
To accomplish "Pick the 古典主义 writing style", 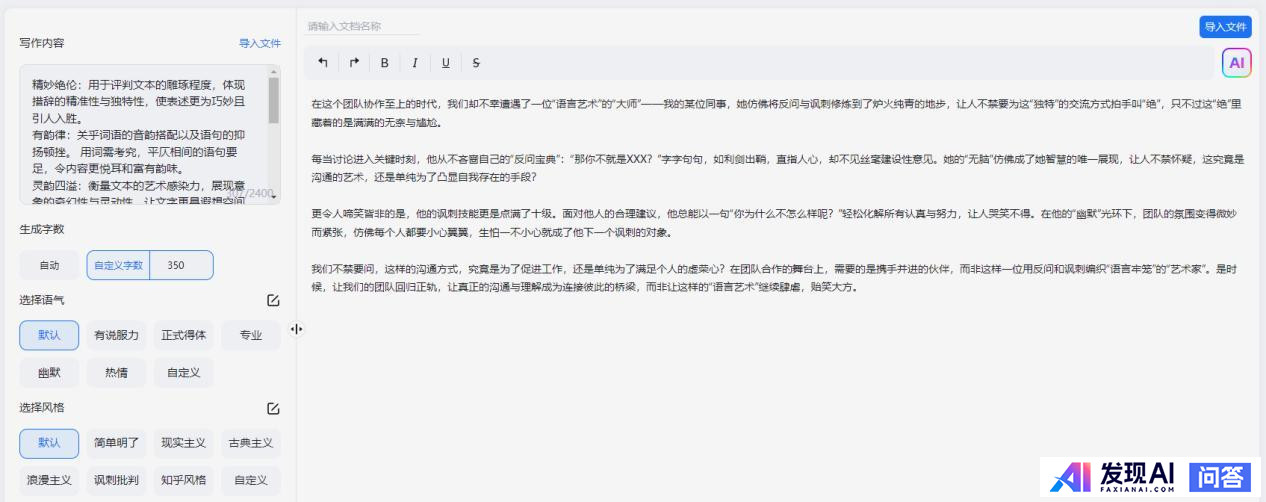I will point(250,443).
